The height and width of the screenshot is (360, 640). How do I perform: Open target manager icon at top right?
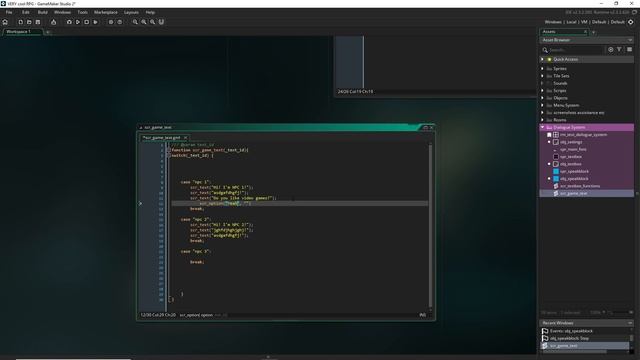point(631,22)
